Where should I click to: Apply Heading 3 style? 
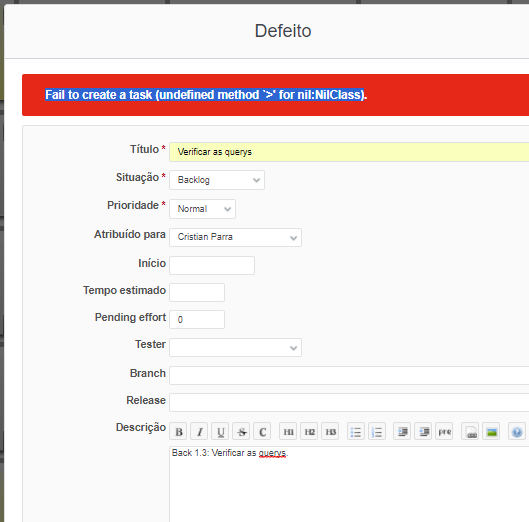coord(330,431)
